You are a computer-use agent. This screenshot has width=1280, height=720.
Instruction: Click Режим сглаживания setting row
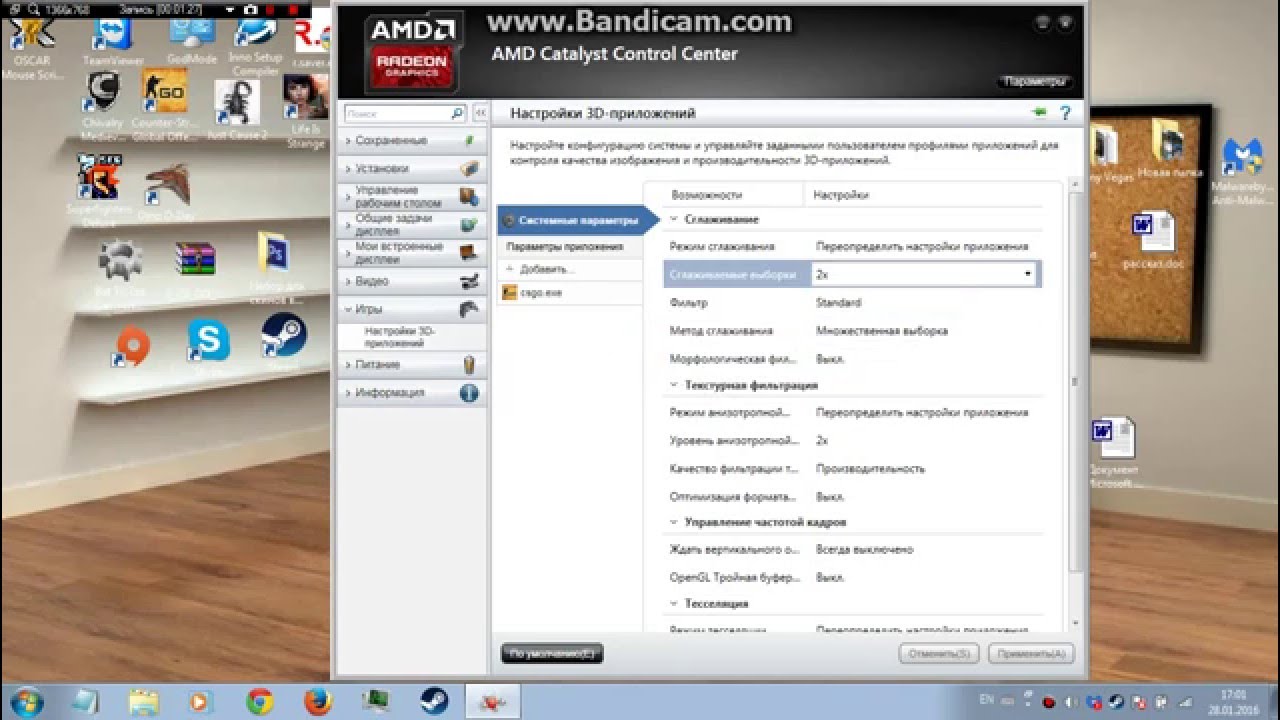[853, 246]
